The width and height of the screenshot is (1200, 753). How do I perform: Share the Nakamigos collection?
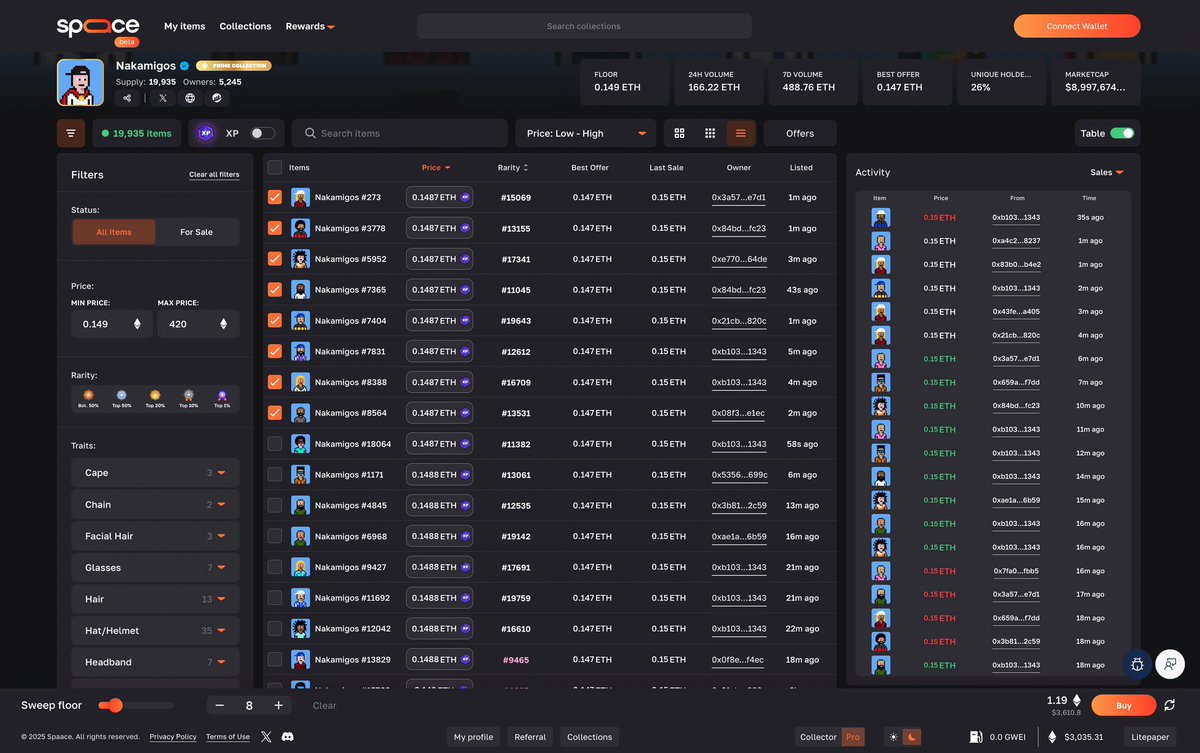click(127, 98)
